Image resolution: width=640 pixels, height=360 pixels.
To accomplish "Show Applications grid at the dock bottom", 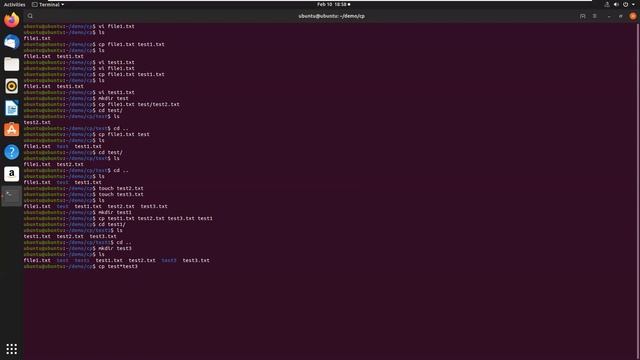I will (11, 349).
